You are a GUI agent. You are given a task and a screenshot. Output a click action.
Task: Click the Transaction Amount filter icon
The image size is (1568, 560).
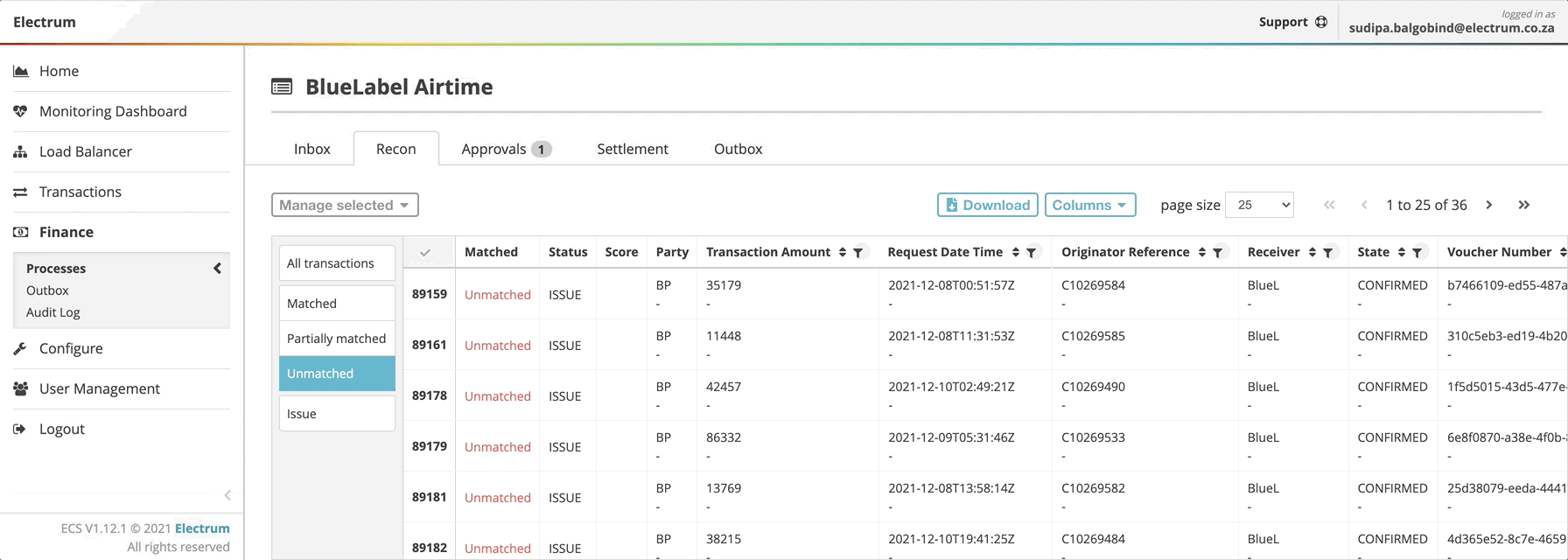858,253
